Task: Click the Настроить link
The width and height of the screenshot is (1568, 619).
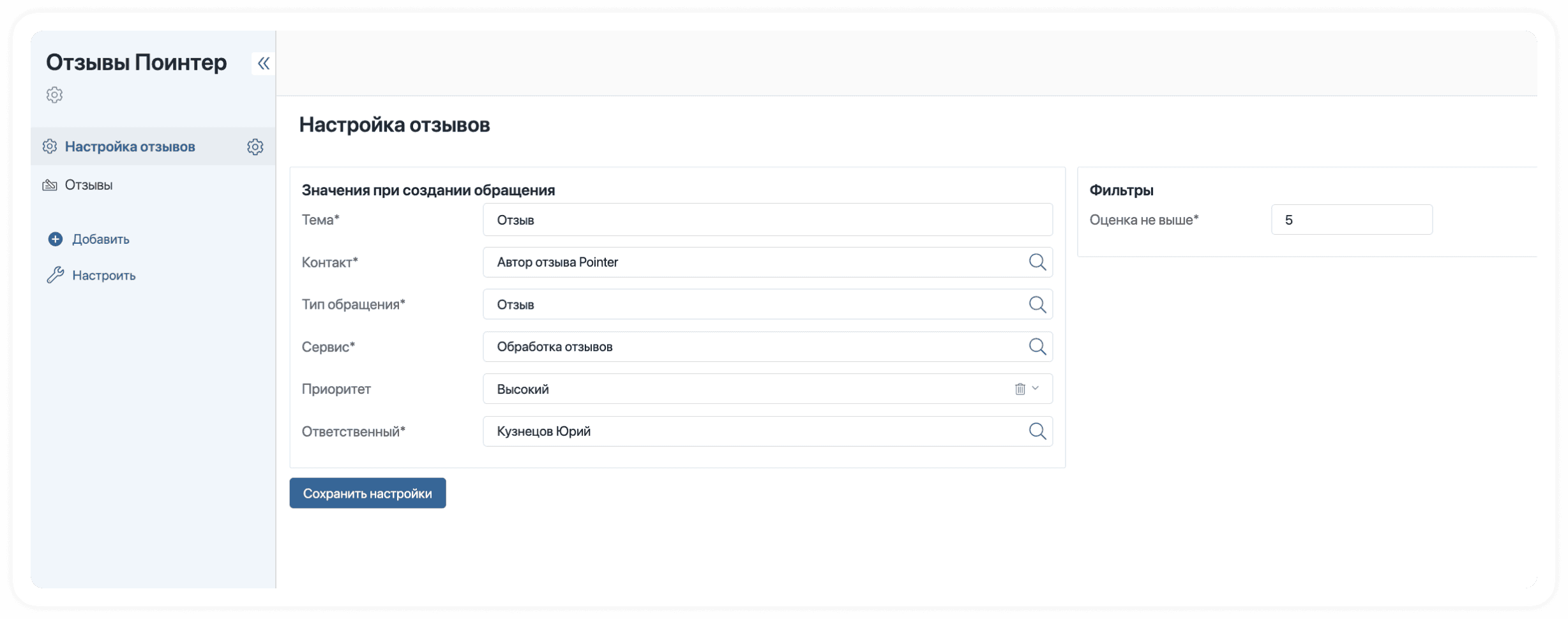Action: (x=103, y=276)
